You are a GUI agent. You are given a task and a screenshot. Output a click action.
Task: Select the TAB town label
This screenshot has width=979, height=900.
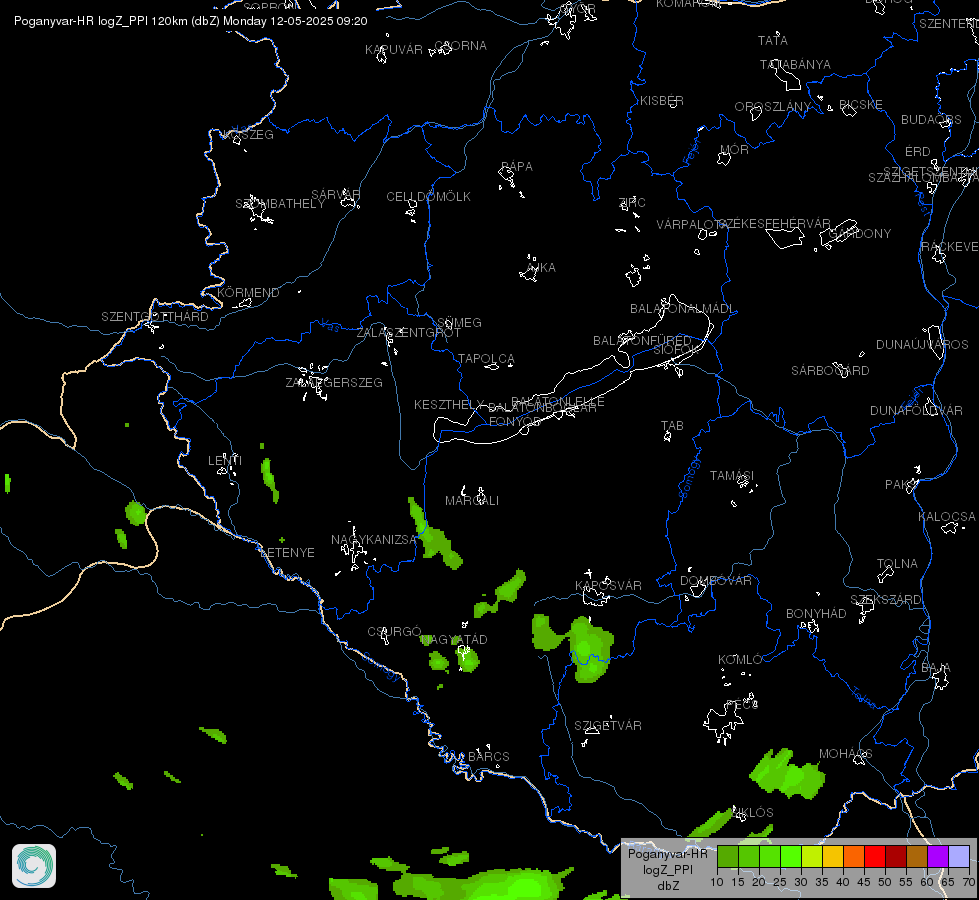tap(672, 426)
